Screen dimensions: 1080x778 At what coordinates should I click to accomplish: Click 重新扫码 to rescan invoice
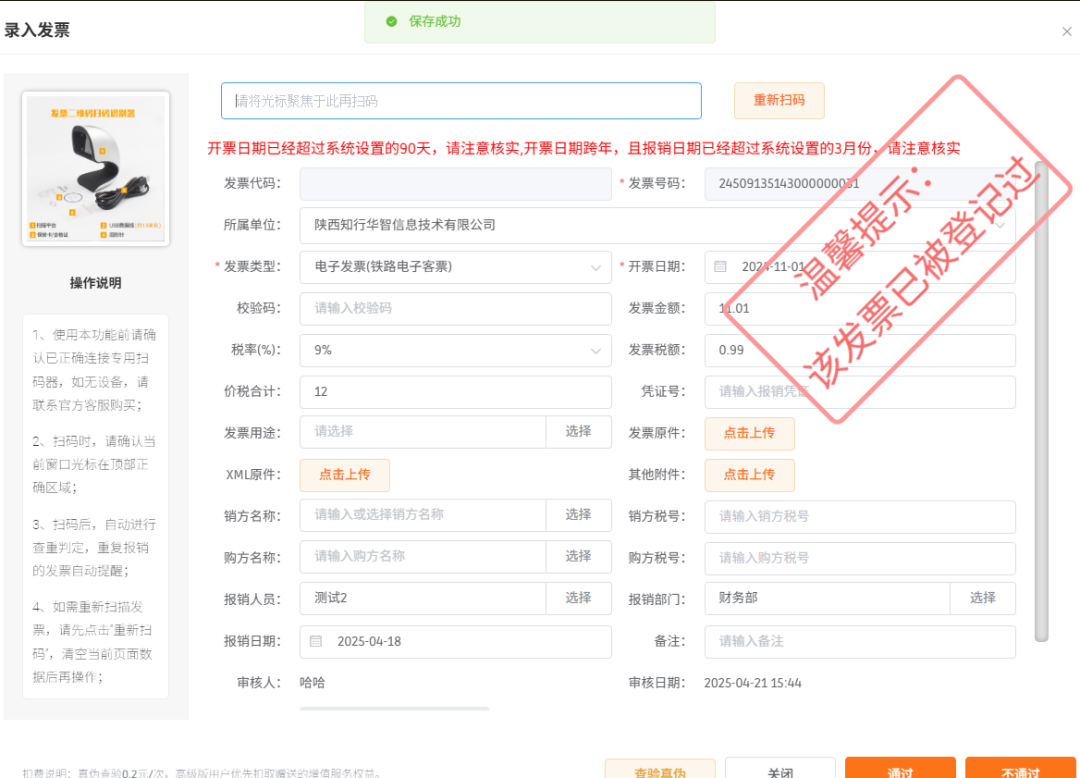tap(779, 100)
